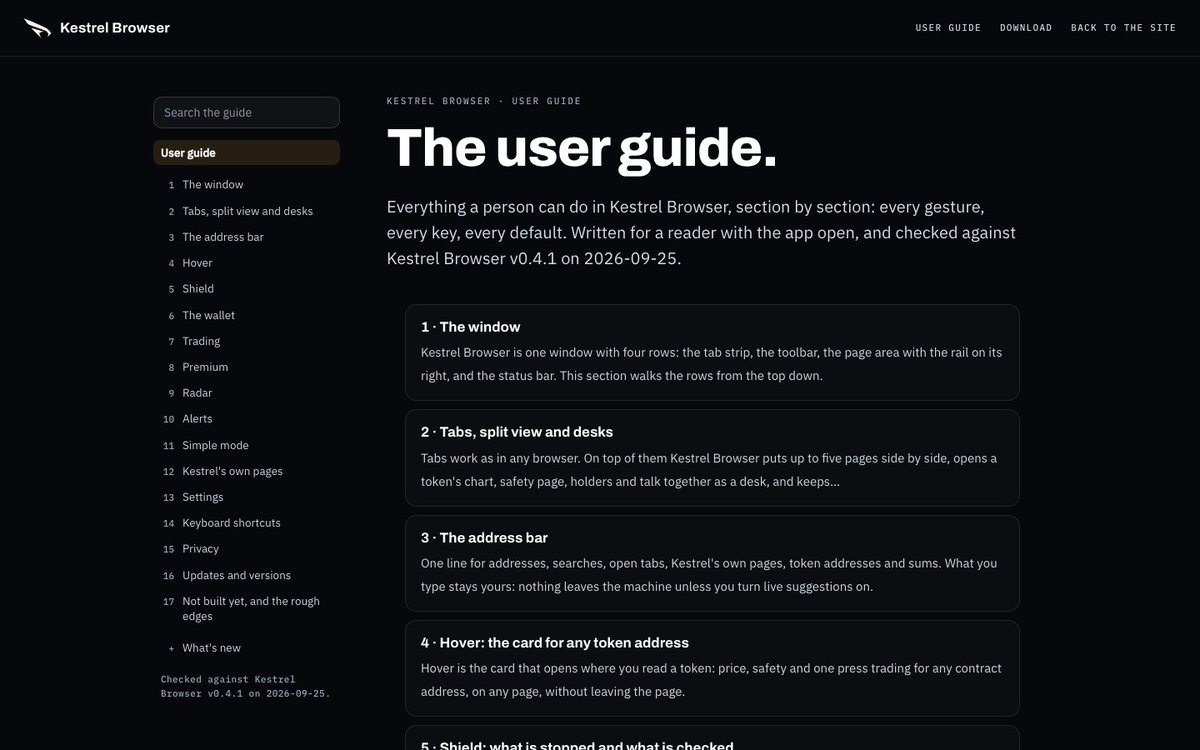Go BACK TO THE SITE
This screenshot has width=1200, height=750.
point(1123,28)
